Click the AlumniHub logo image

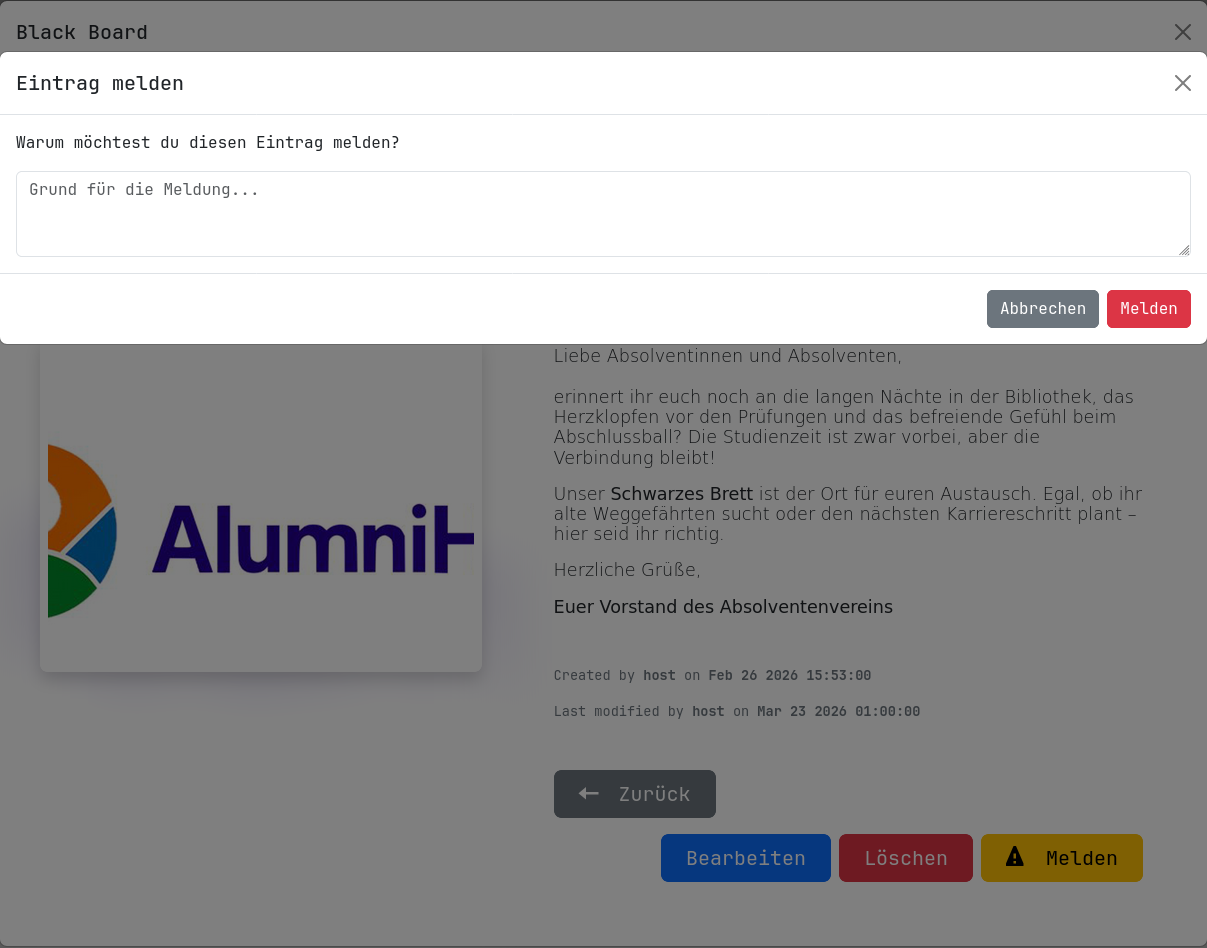coord(261,529)
